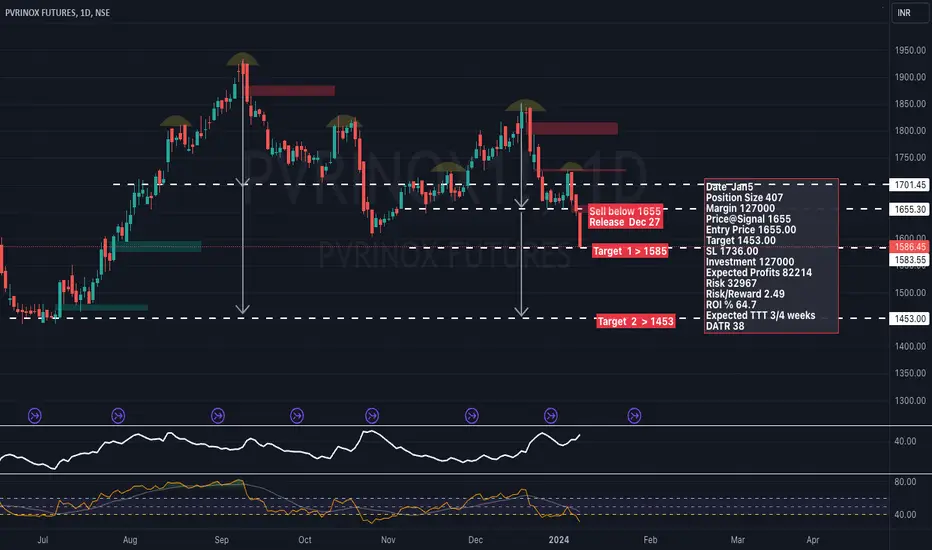Click 'Risk 32967' in the info box

tap(731, 283)
